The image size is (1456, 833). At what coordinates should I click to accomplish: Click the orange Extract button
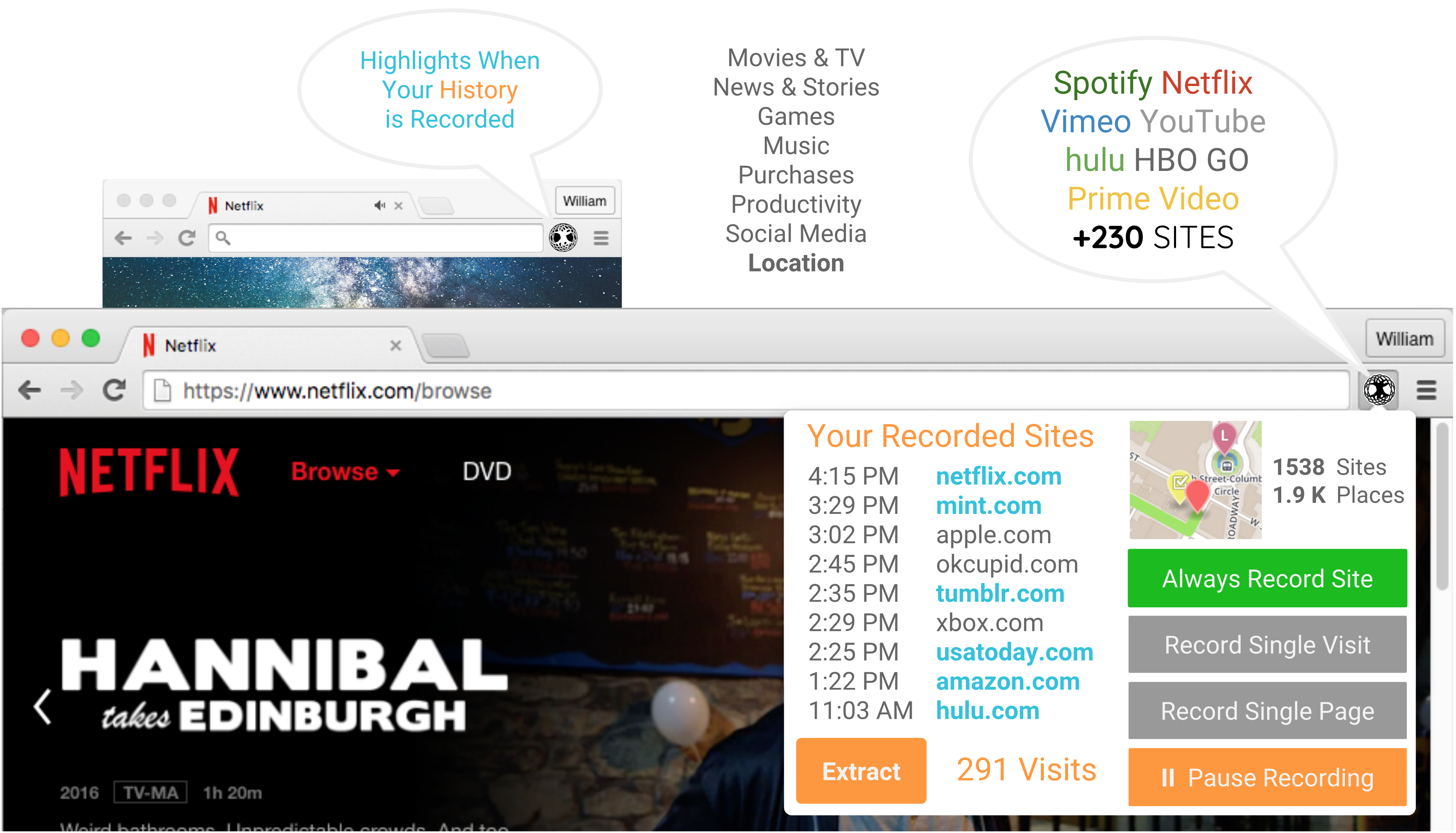click(x=861, y=771)
